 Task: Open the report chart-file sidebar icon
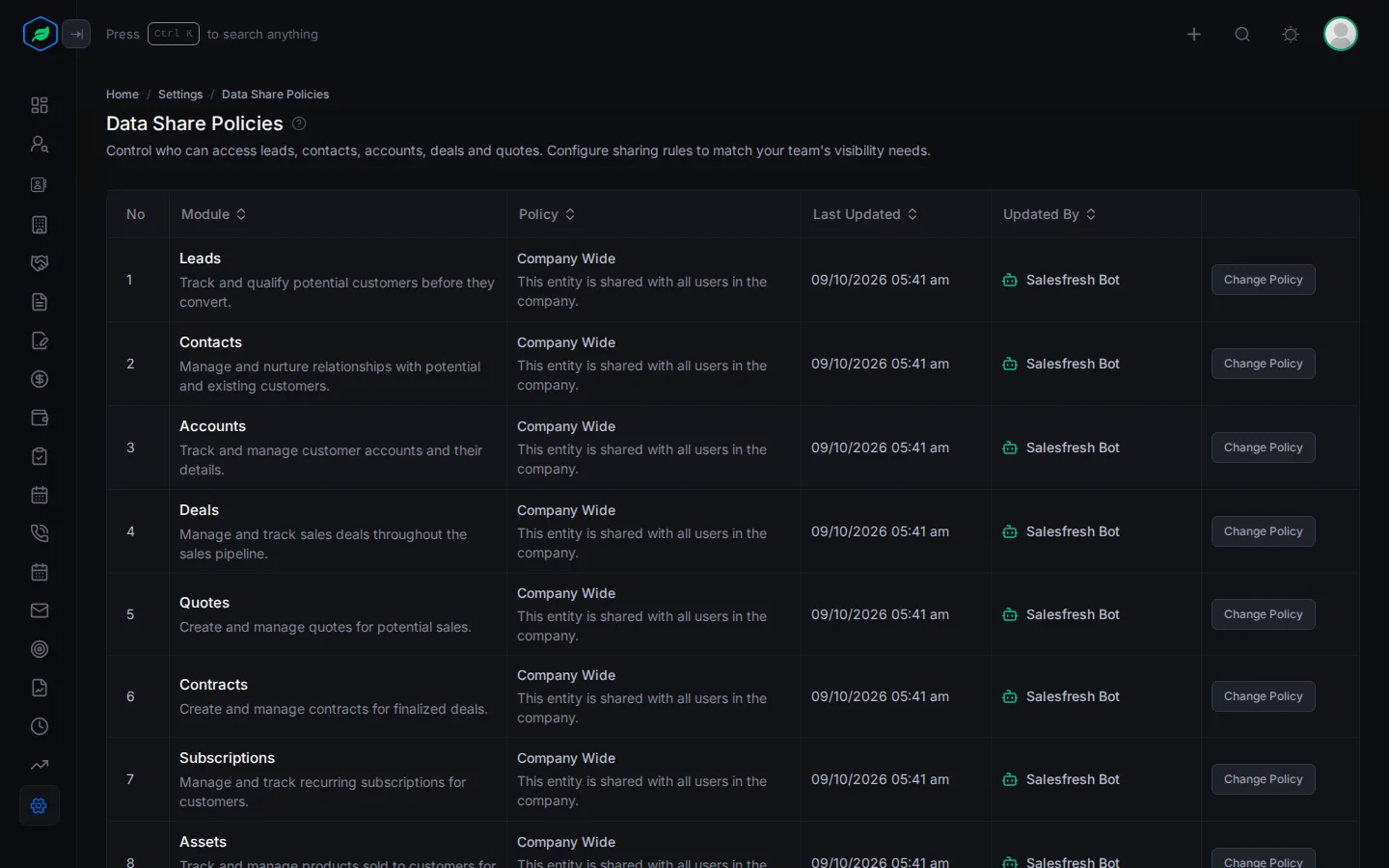pos(40,688)
